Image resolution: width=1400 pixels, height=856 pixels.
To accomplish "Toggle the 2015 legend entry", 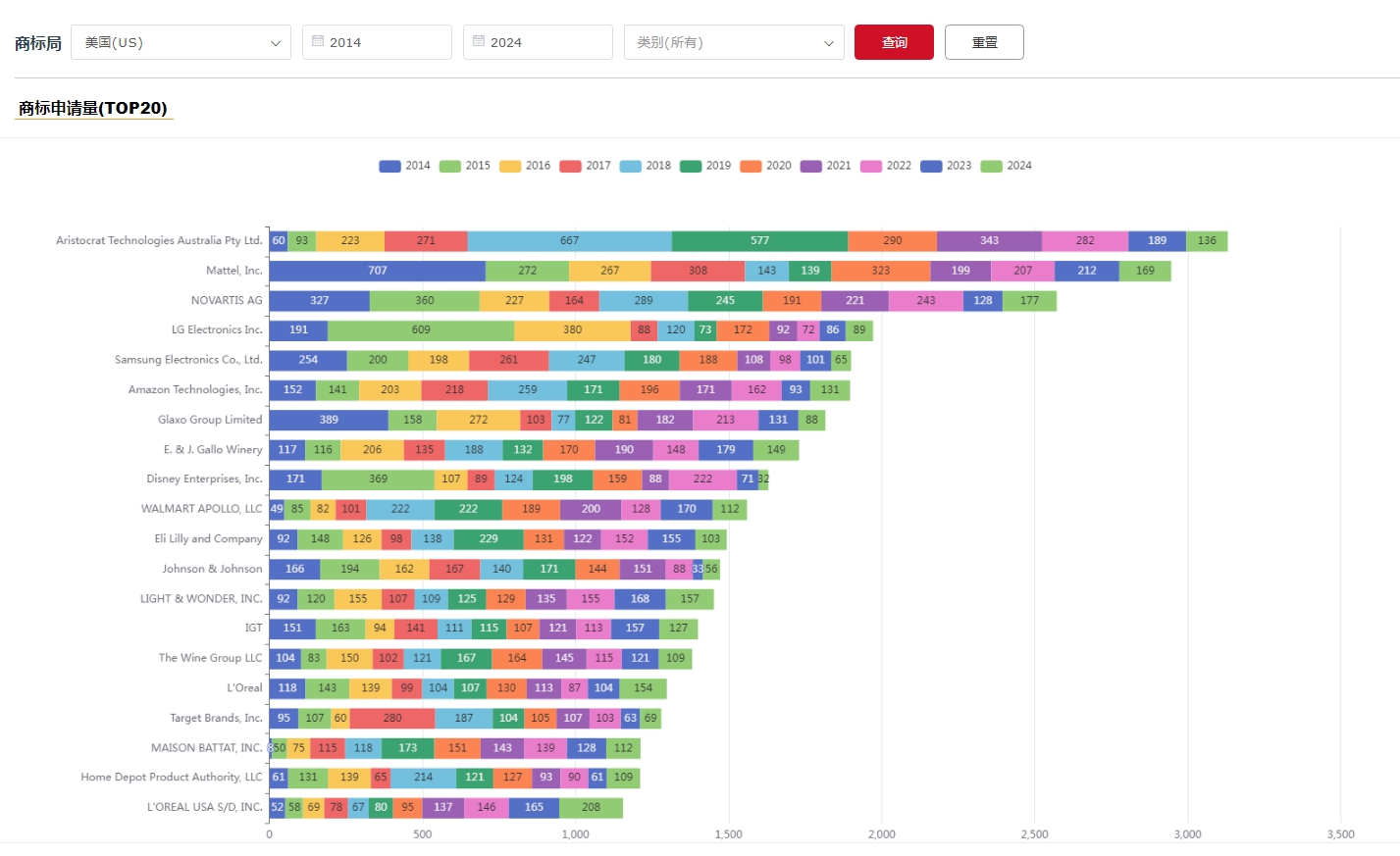I will [464, 166].
